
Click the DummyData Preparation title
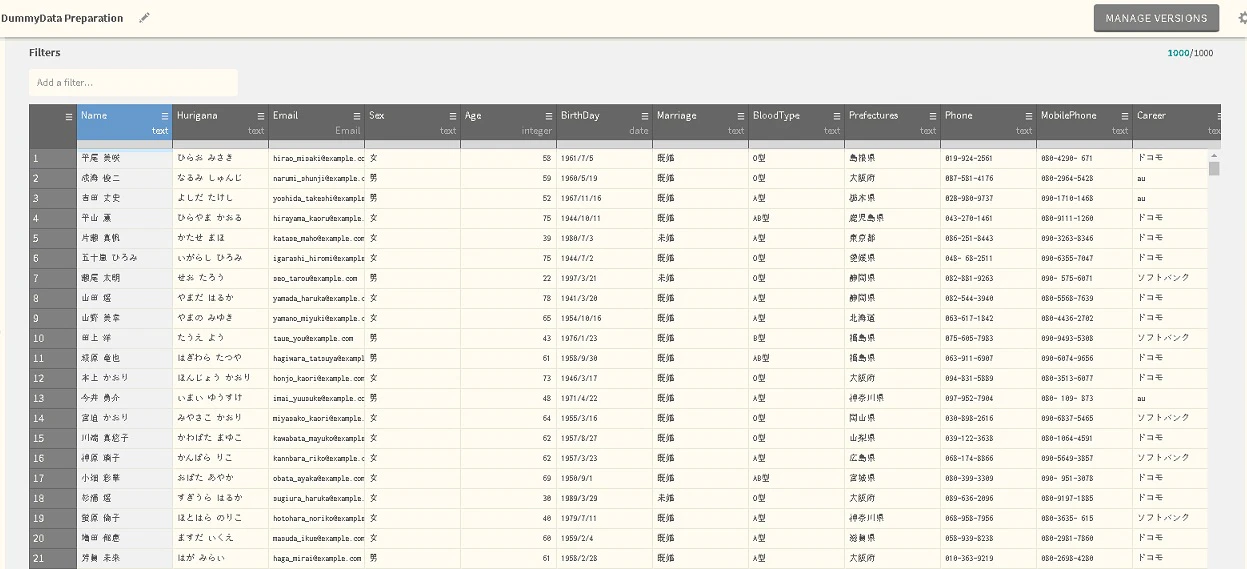tap(62, 18)
